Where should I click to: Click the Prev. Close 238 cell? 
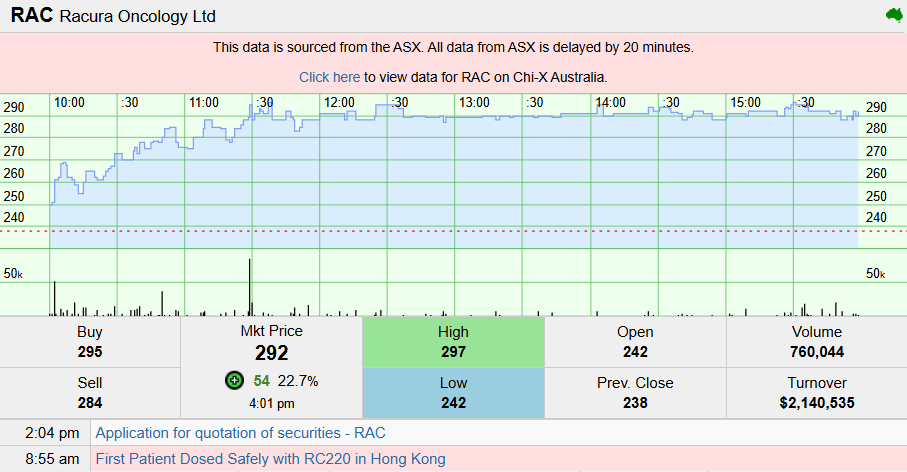(635, 393)
